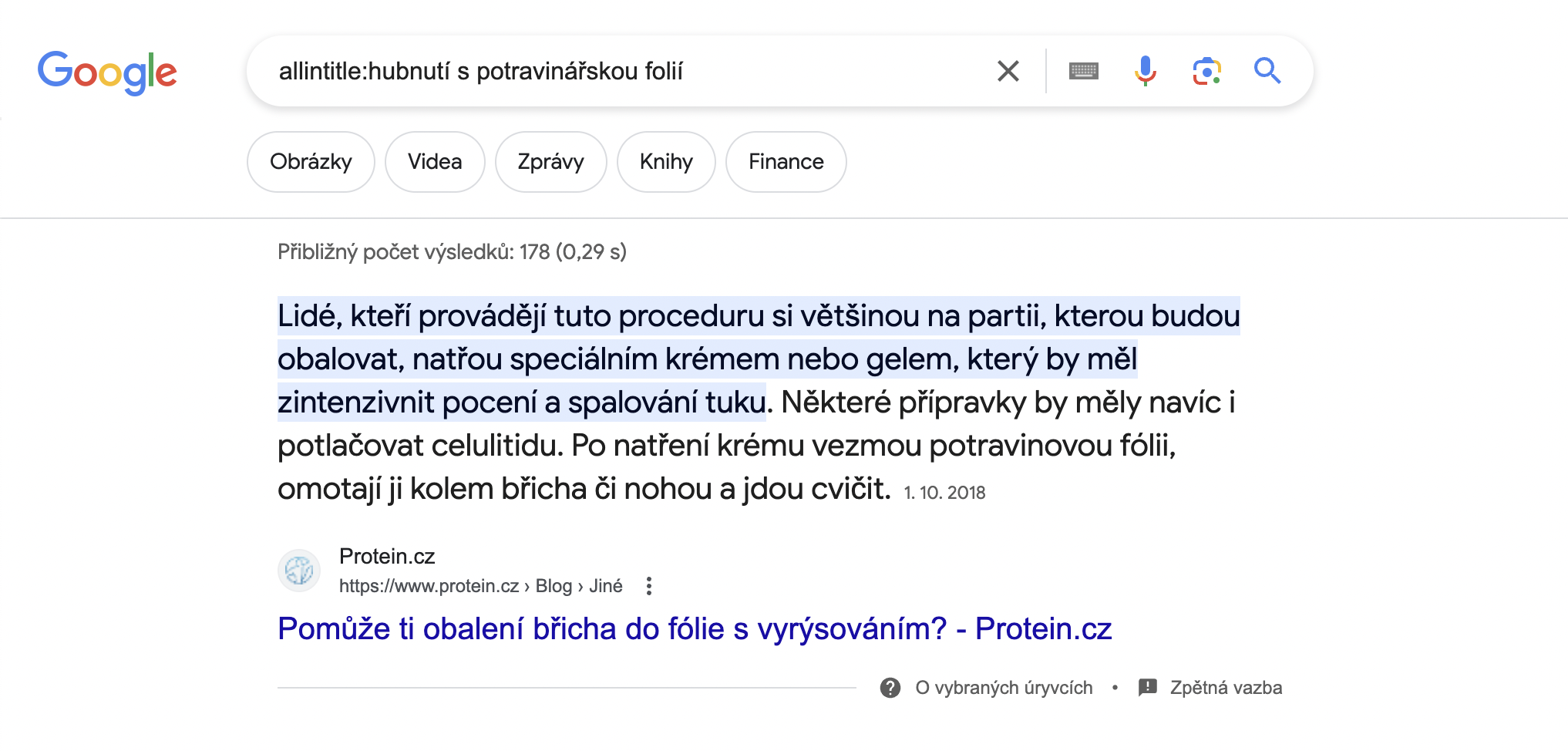Image resolution: width=1568 pixels, height=751 pixels.
Task: Select the Zprávy filter tab
Action: click(x=550, y=162)
